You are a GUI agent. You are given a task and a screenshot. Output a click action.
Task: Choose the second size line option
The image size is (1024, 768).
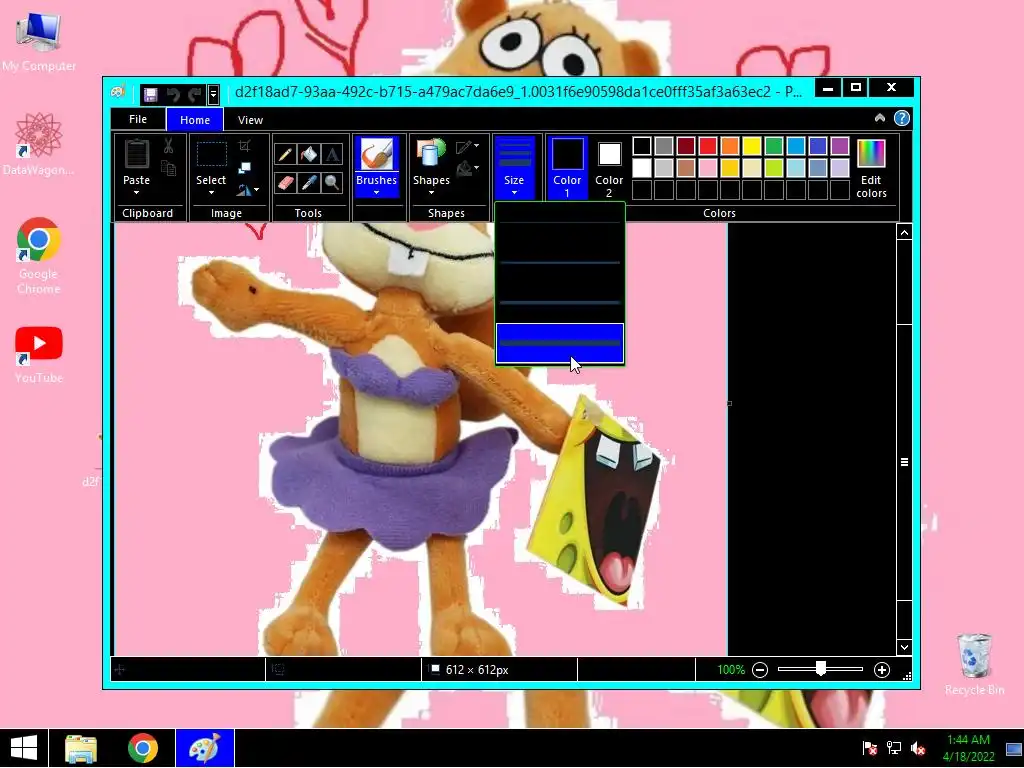pos(560,263)
